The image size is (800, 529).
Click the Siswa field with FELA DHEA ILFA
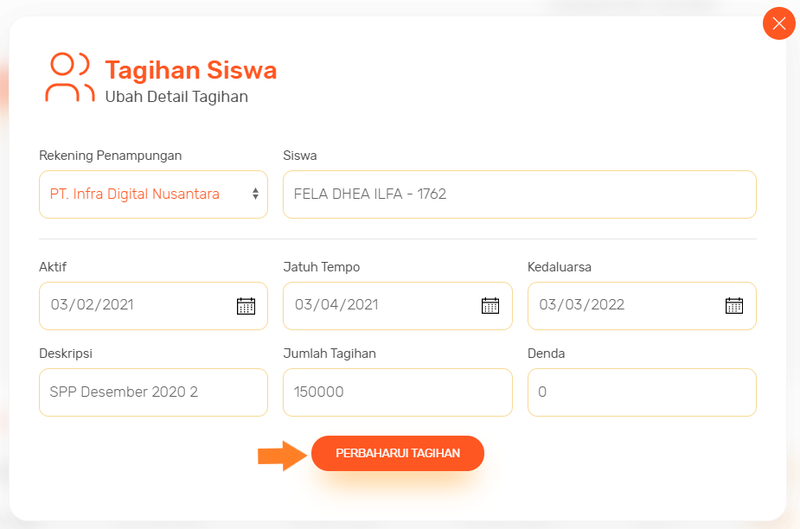tap(519, 194)
